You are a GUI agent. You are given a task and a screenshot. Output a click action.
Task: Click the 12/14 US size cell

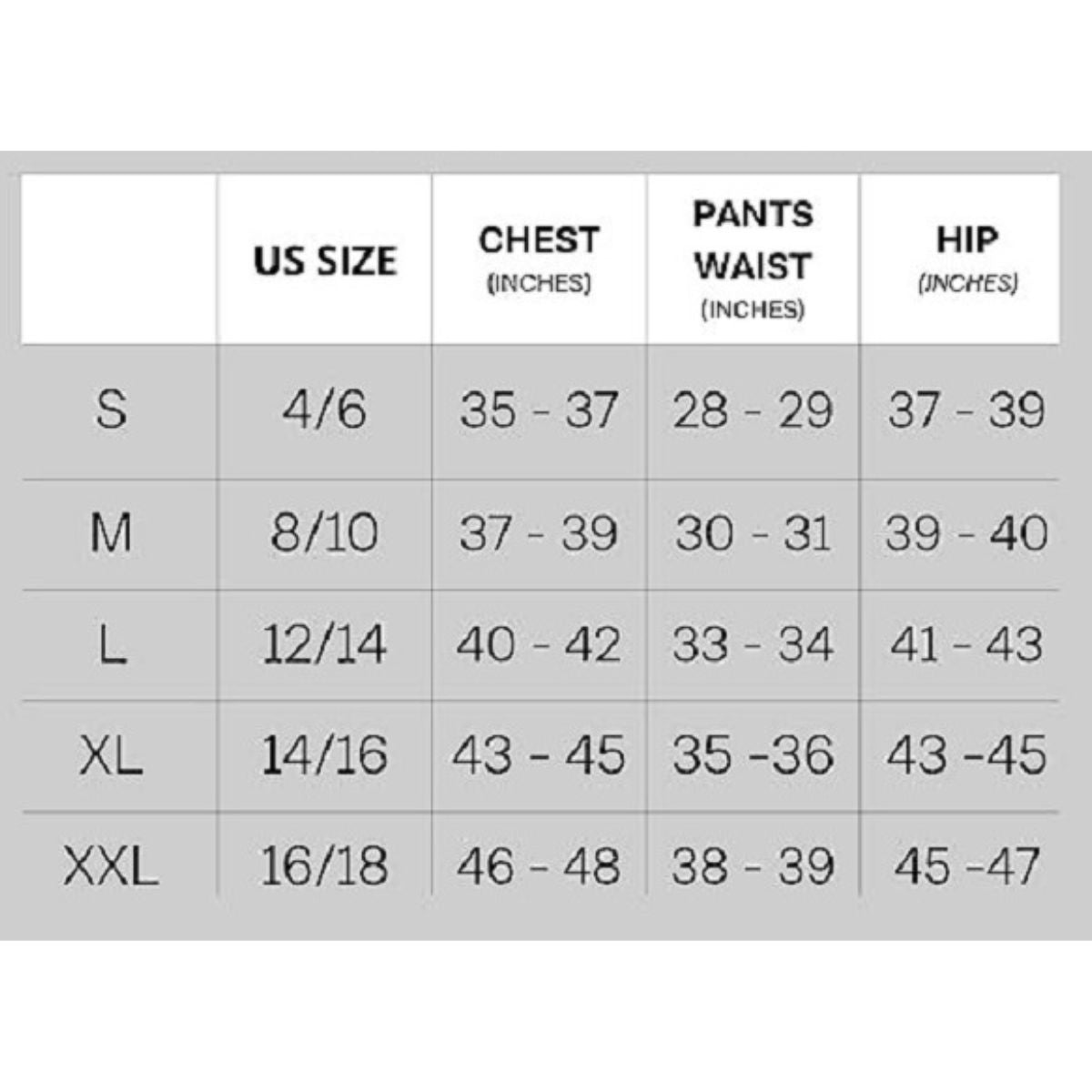coord(325,645)
